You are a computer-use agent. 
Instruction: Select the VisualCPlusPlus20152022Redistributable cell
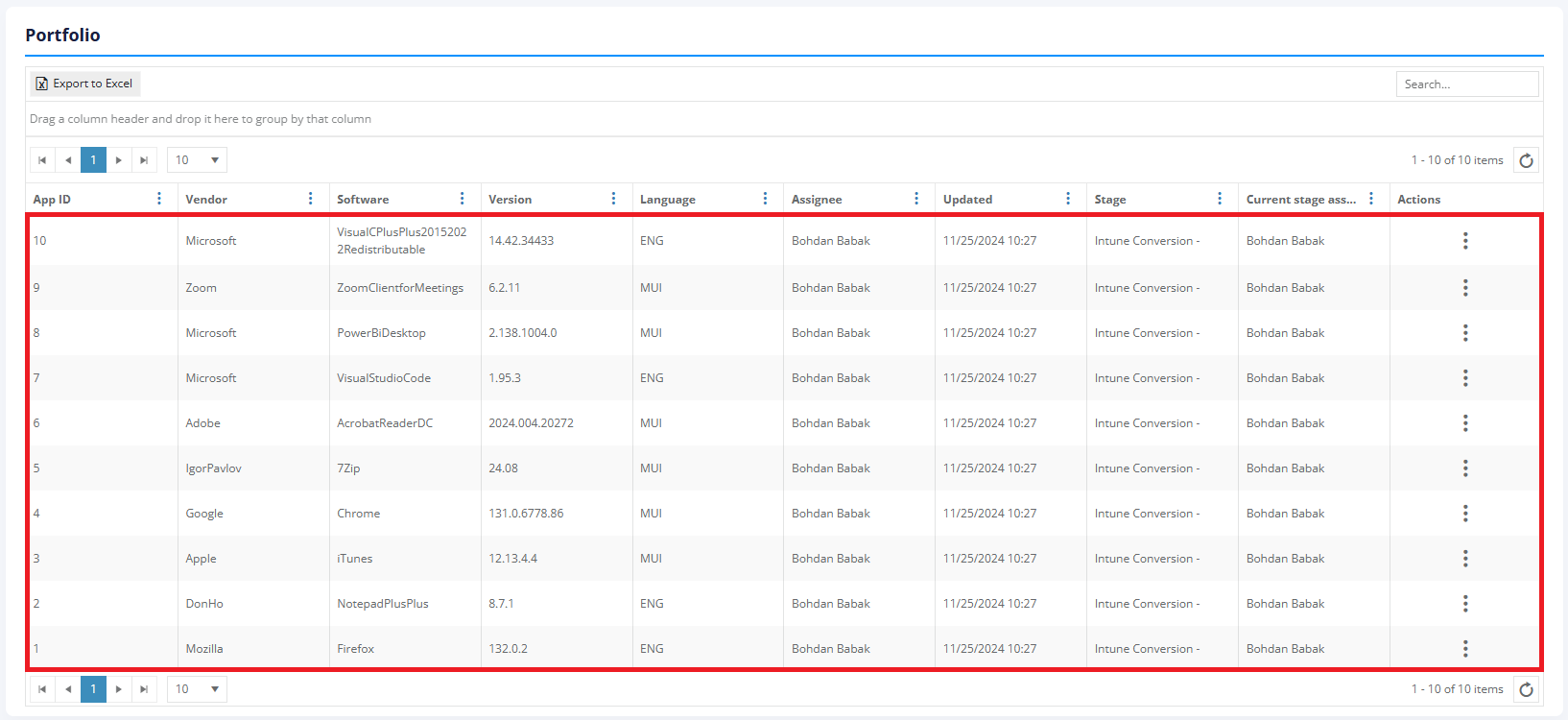coord(405,241)
